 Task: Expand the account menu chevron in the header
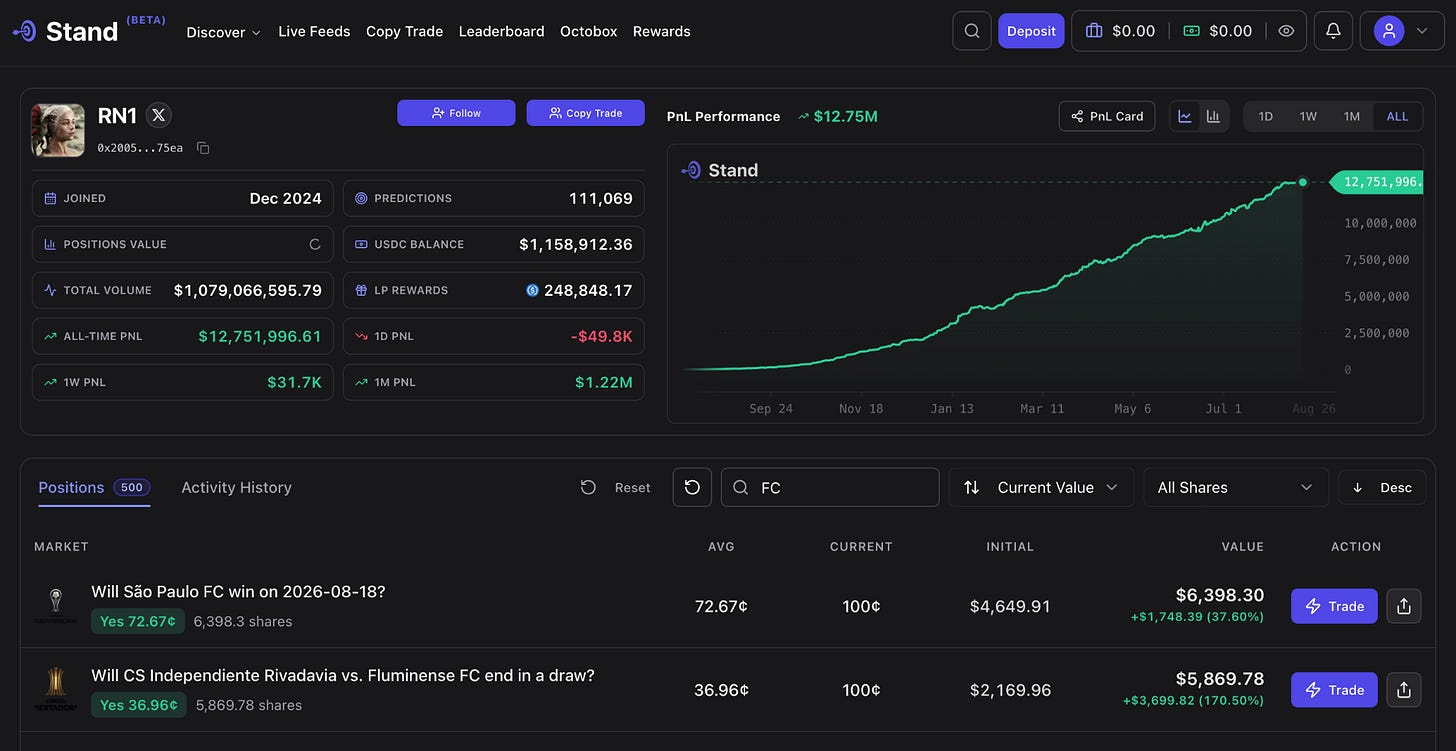1422,31
